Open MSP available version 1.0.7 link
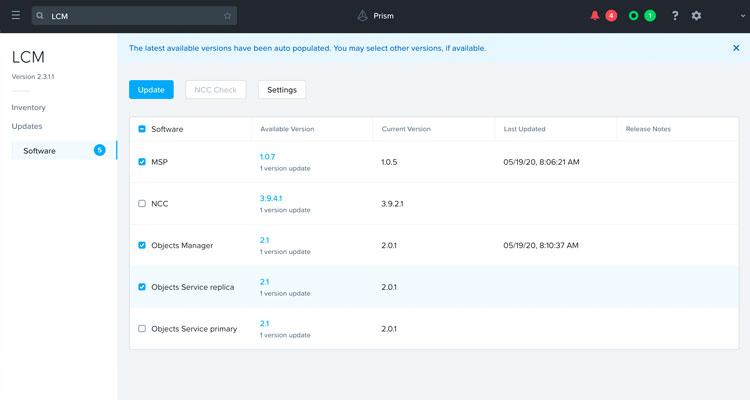The image size is (750, 400). coord(267,157)
